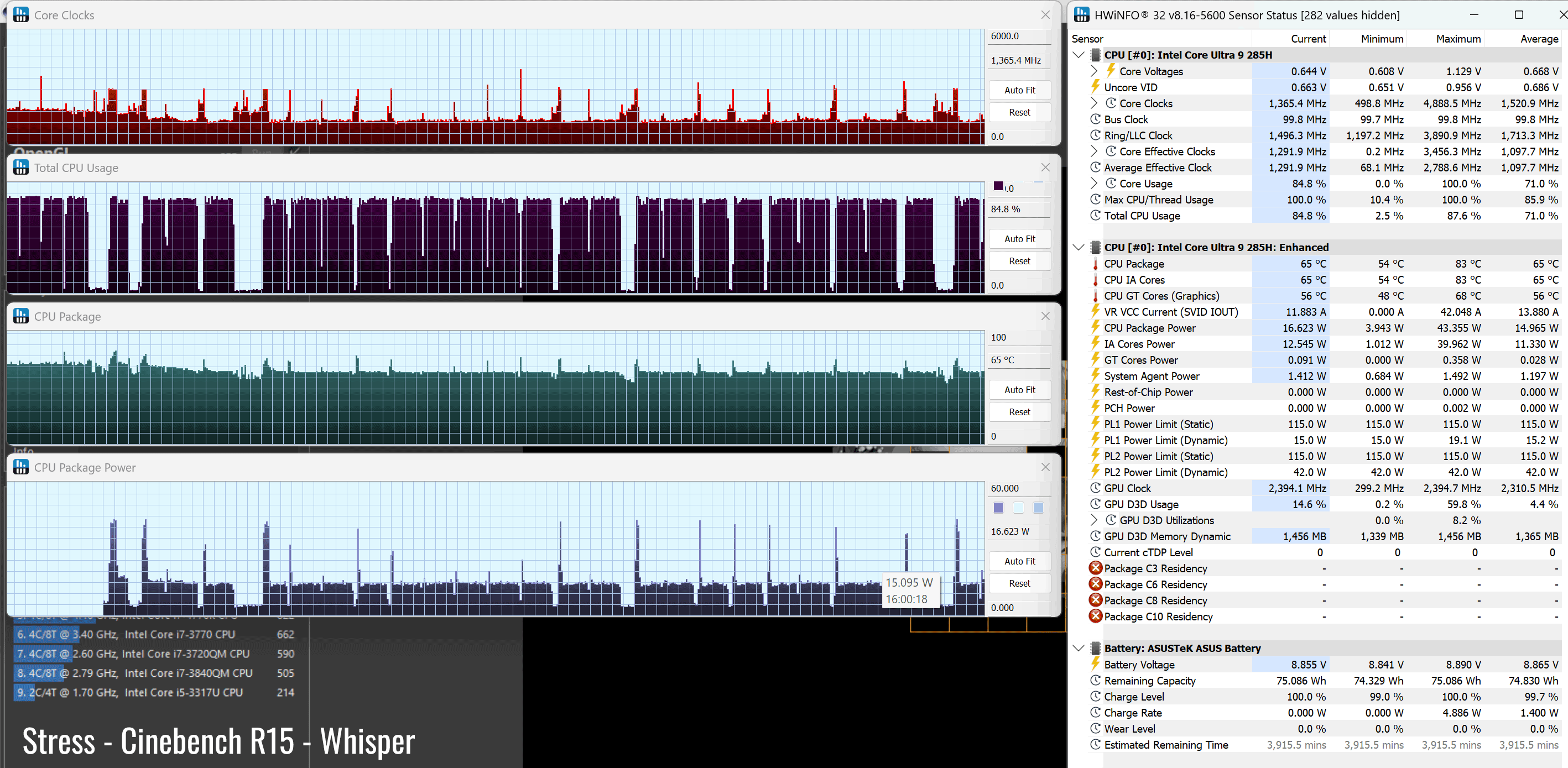Screen dimensions: 1568x768
Task: Click the thermometer icon beside CPU GT Cores
Action: (x=1095, y=296)
